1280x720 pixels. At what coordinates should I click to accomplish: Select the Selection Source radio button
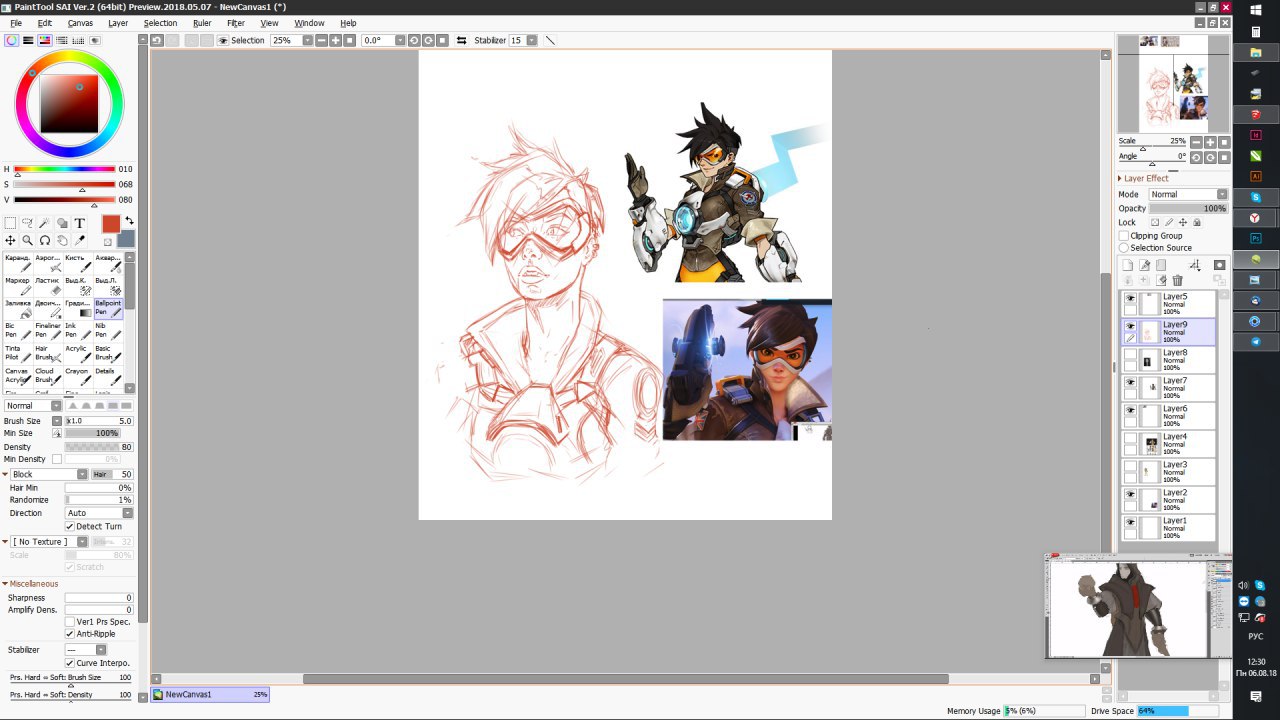pos(1124,248)
